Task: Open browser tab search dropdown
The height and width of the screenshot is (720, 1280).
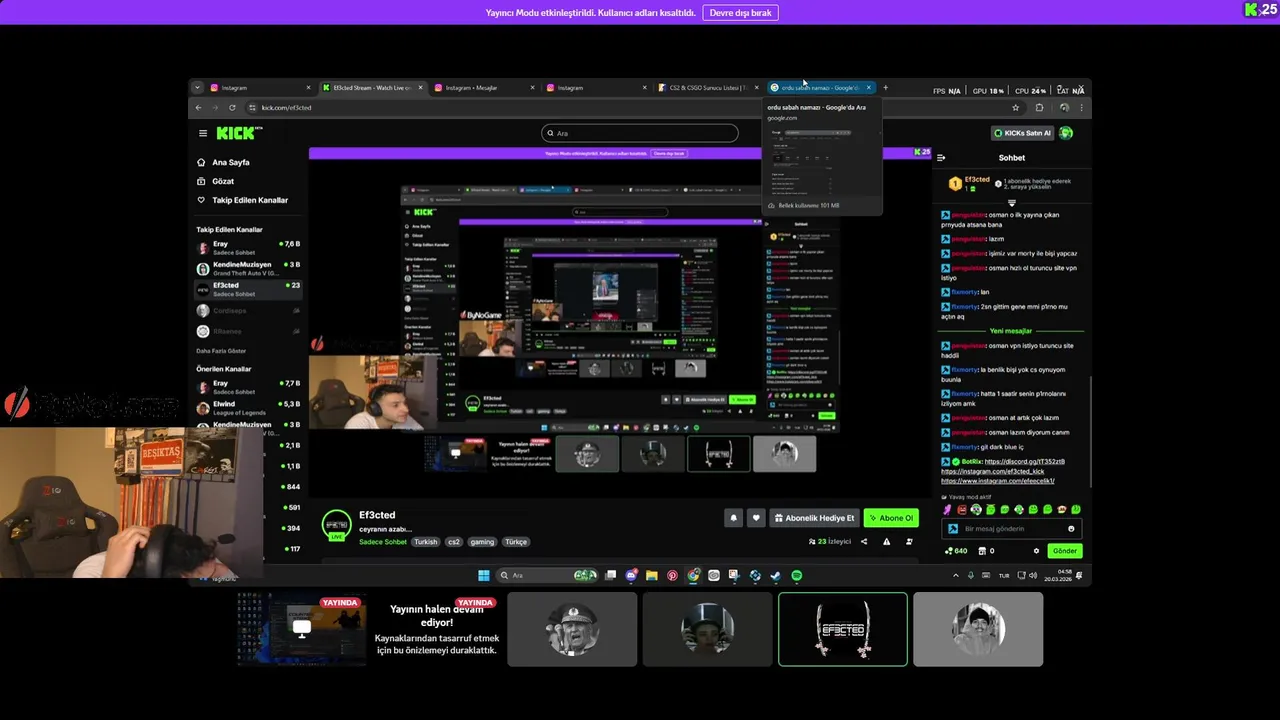Action: (x=197, y=88)
